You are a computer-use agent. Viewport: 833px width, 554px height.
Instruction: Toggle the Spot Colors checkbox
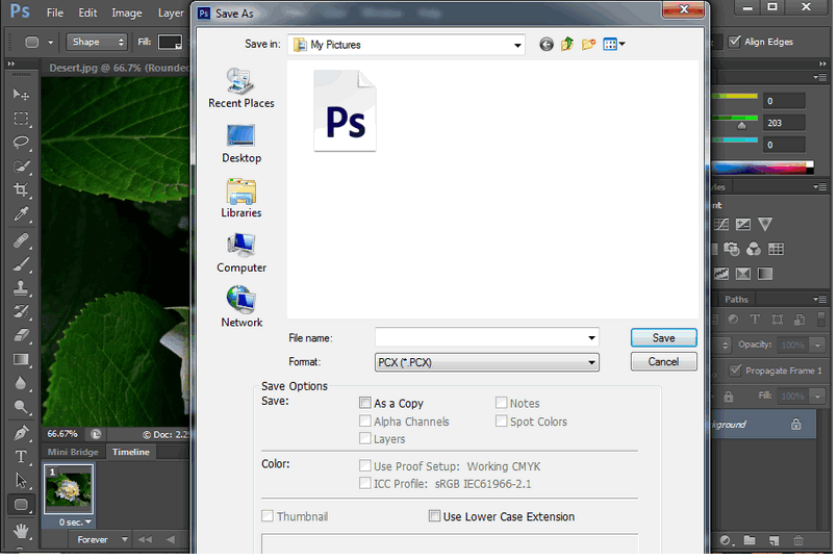(501, 421)
